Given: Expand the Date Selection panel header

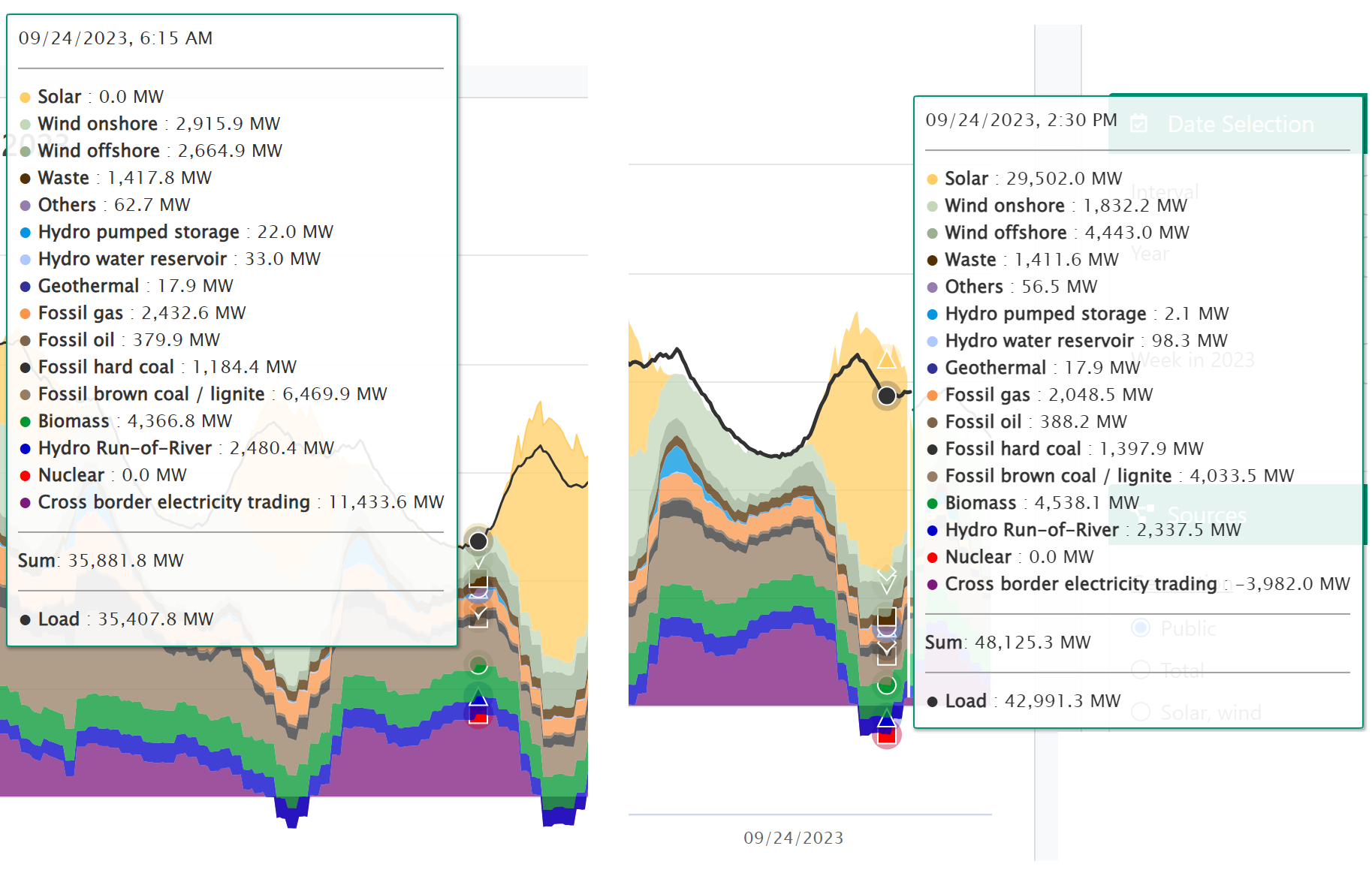Looking at the screenshot, I should click(x=1237, y=123).
